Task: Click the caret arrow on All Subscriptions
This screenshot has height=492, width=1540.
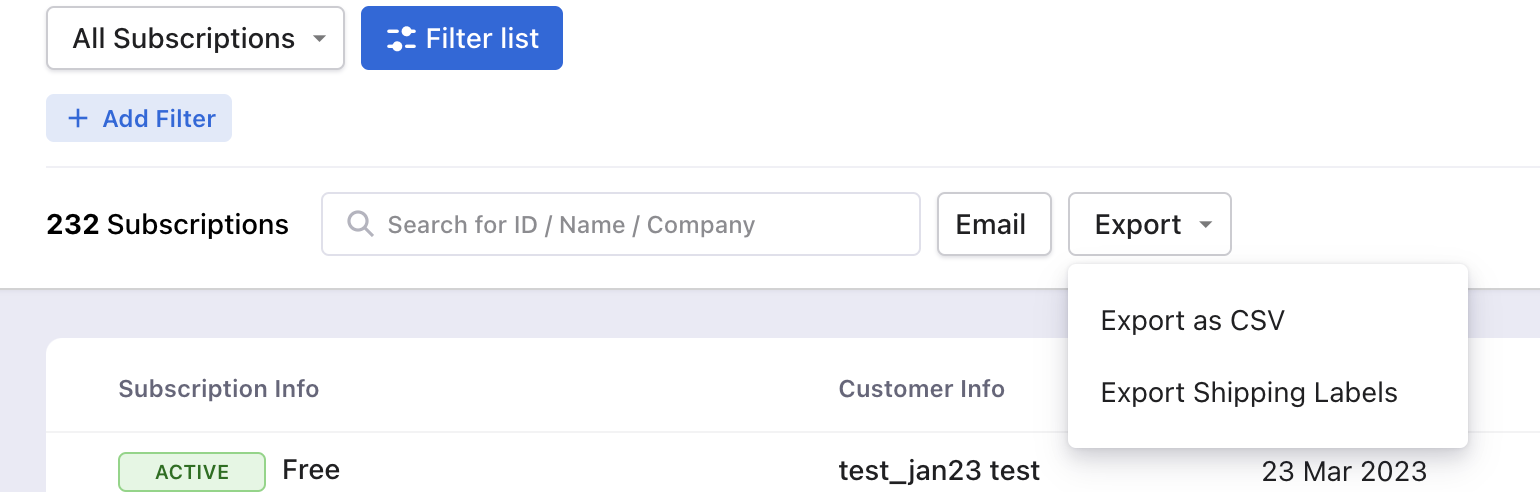Action: click(x=319, y=39)
